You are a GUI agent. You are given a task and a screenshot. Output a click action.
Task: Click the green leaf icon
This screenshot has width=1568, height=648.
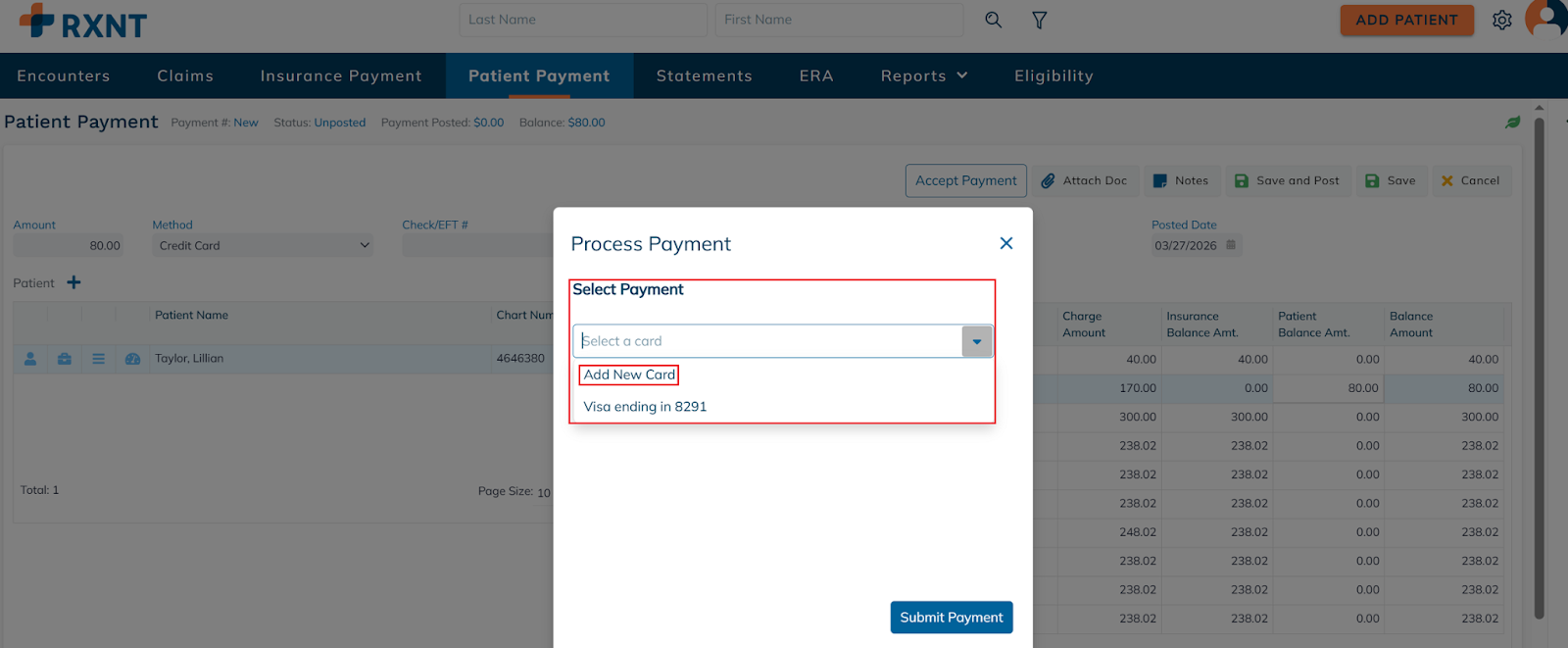tap(1513, 123)
